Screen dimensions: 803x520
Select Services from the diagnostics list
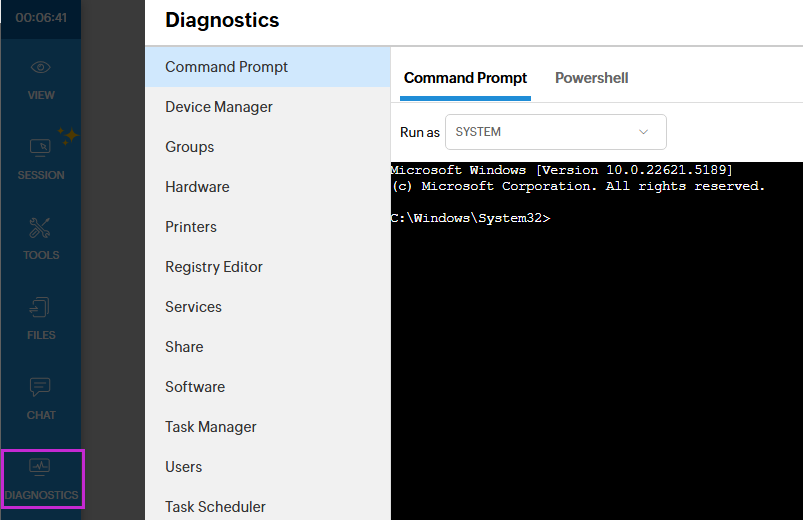[x=193, y=307]
